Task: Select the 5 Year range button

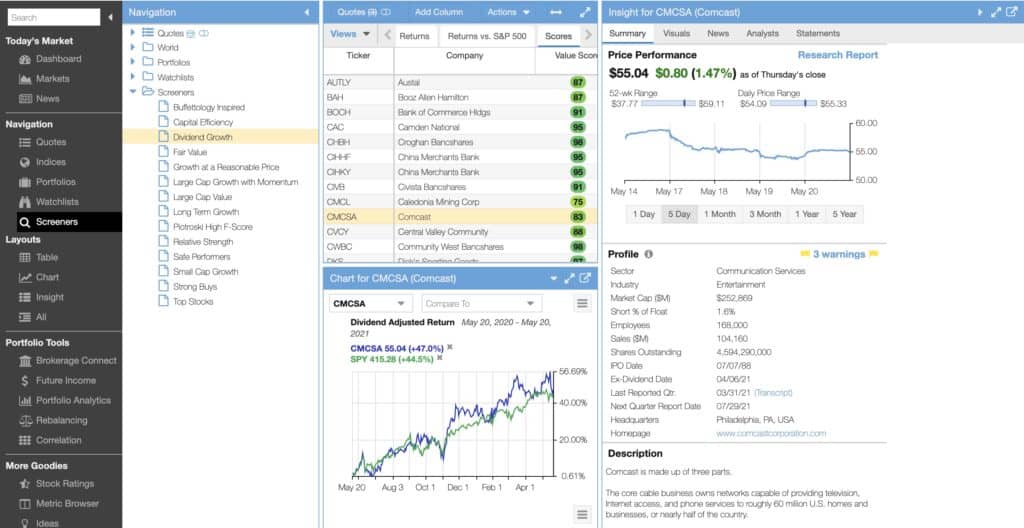Action: pos(844,214)
